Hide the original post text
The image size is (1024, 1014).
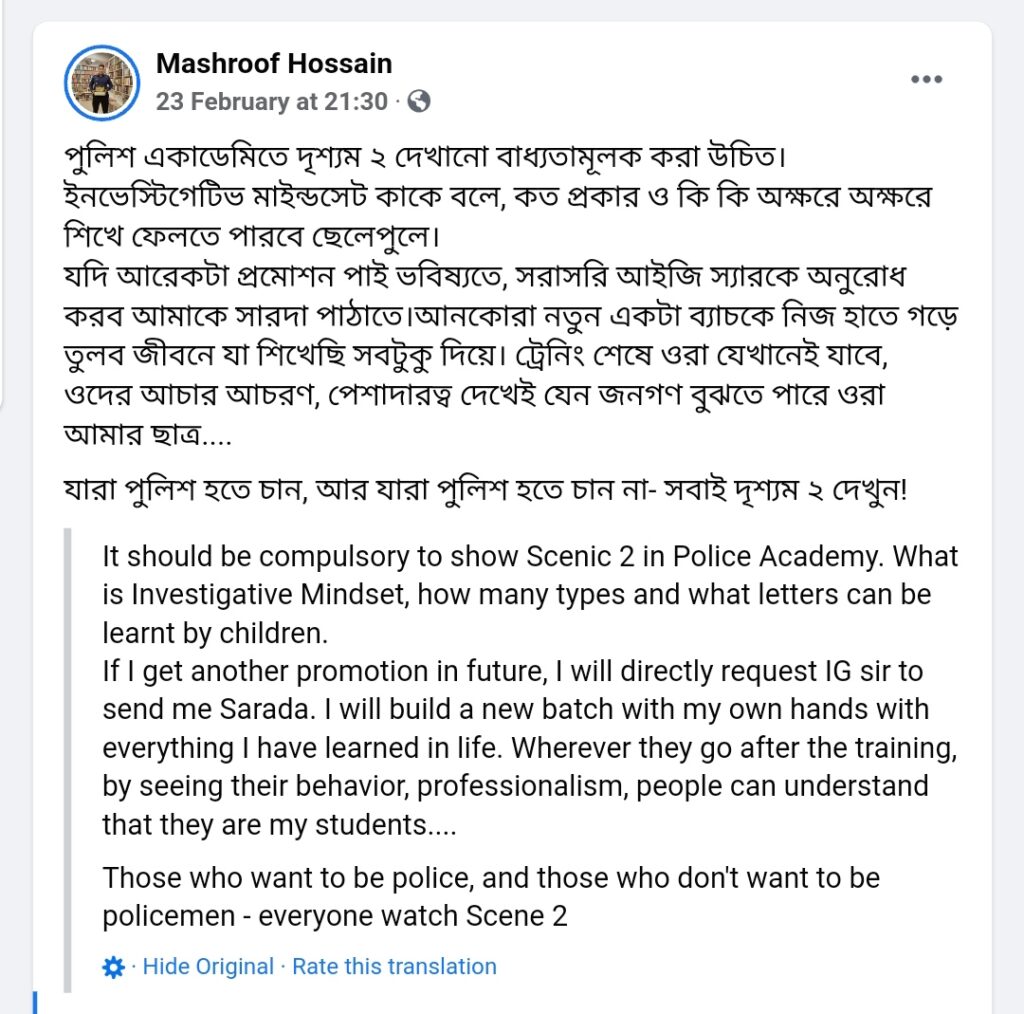pyautogui.click(x=208, y=966)
